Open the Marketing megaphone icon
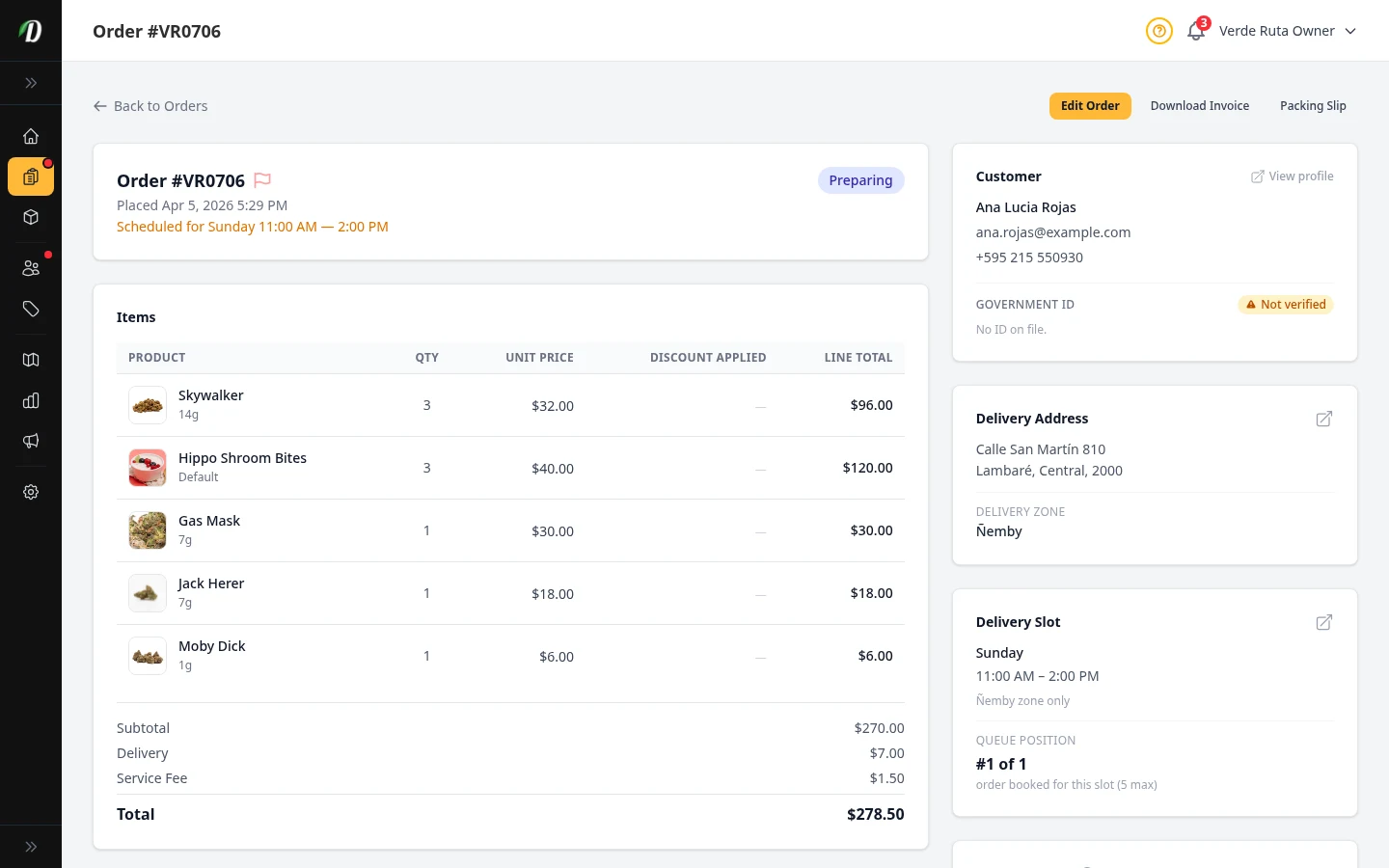Viewport: 1389px width, 868px height. tap(31, 441)
